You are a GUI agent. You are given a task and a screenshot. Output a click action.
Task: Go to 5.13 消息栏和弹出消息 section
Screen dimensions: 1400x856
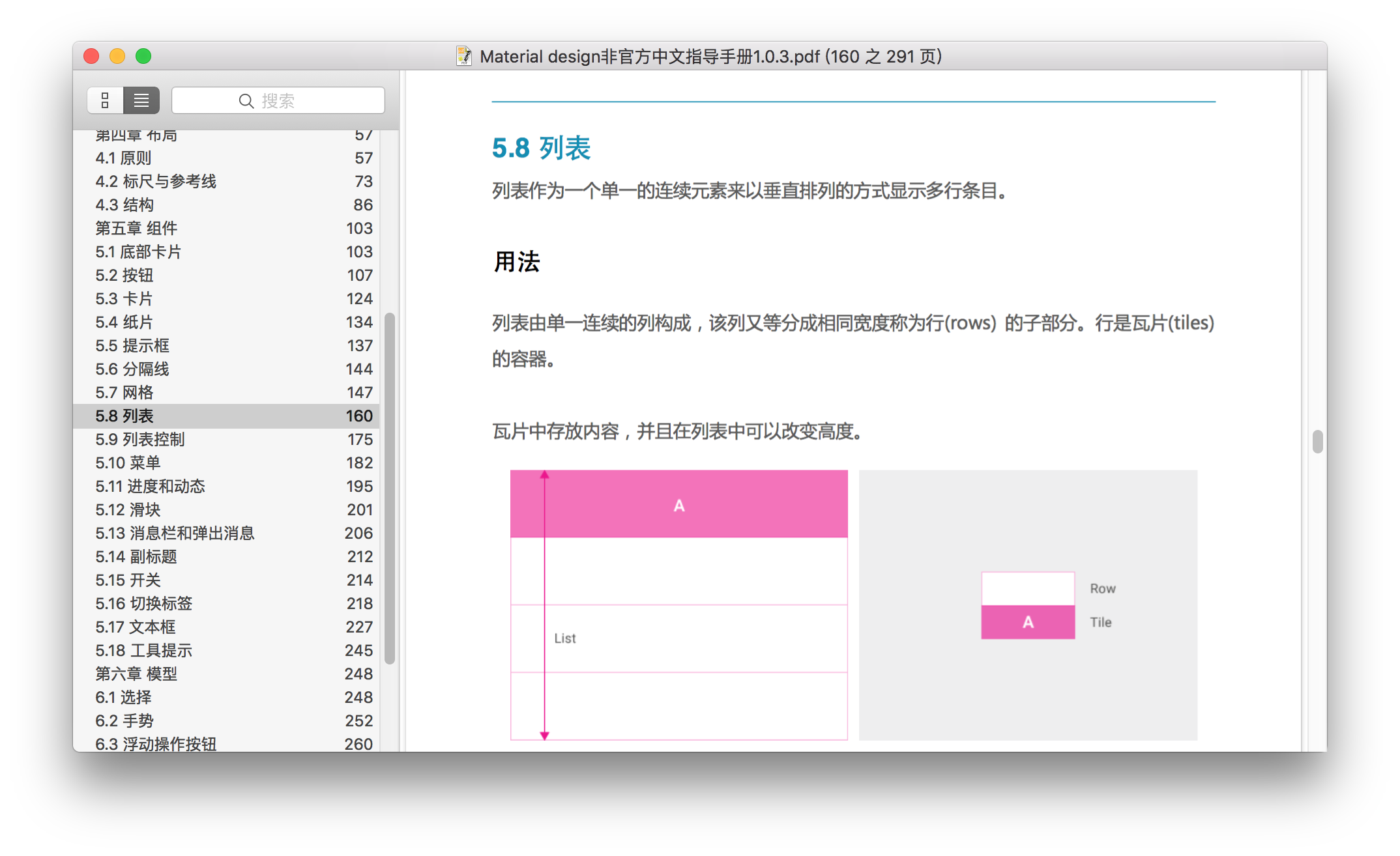(x=175, y=534)
